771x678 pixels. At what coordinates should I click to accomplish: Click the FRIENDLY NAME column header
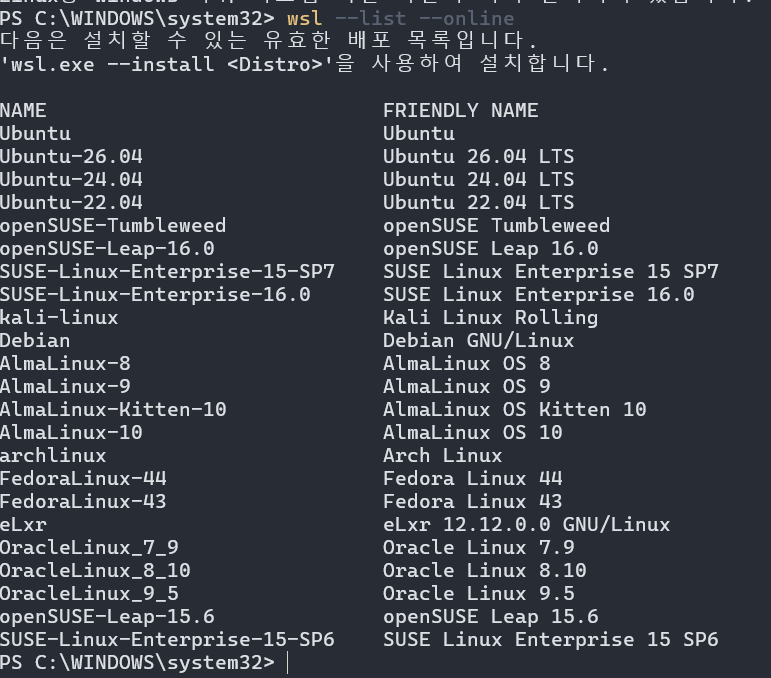[460, 111]
